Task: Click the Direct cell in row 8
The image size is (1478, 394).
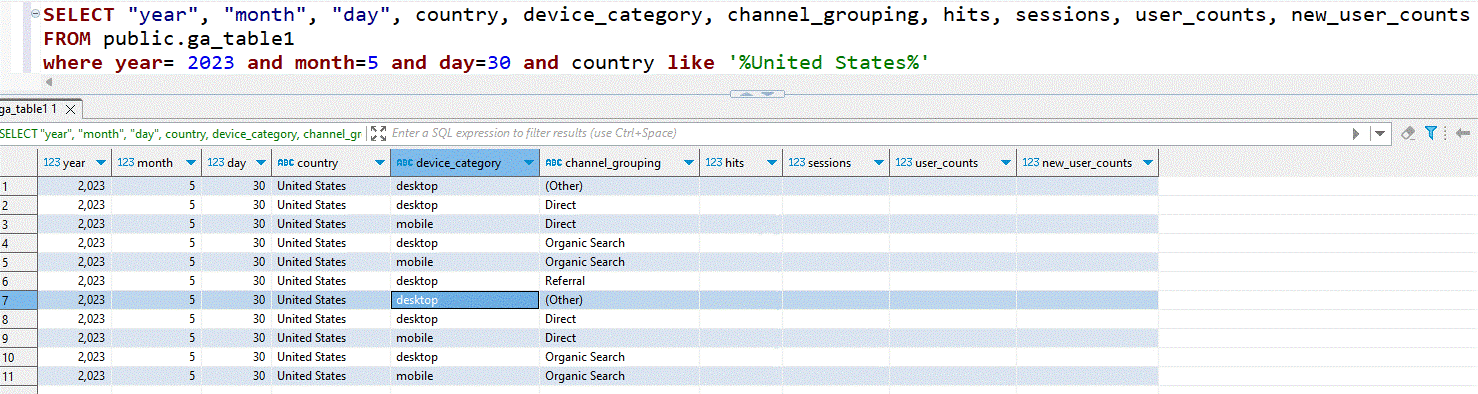Action: (620, 319)
